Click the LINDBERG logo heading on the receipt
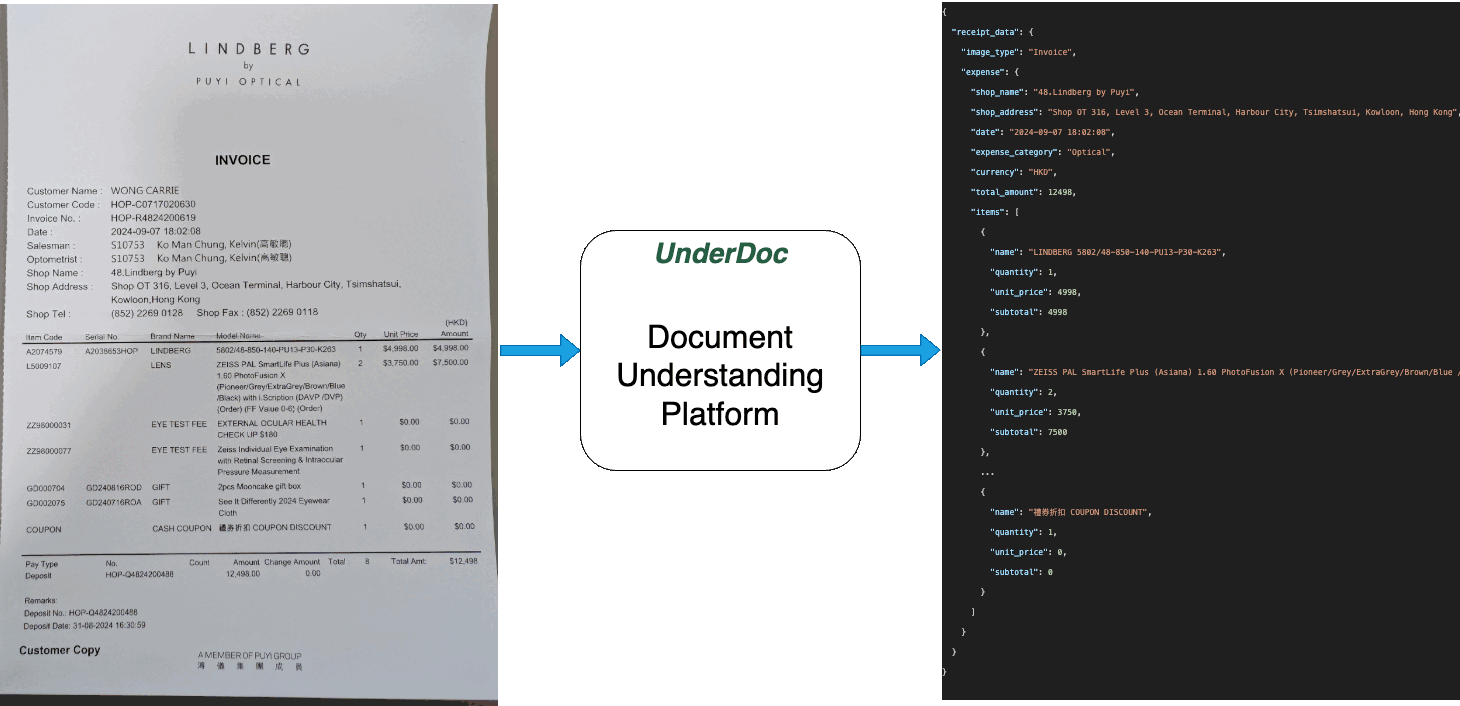Image resolution: width=1460 pixels, height=706 pixels. [249, 48]
